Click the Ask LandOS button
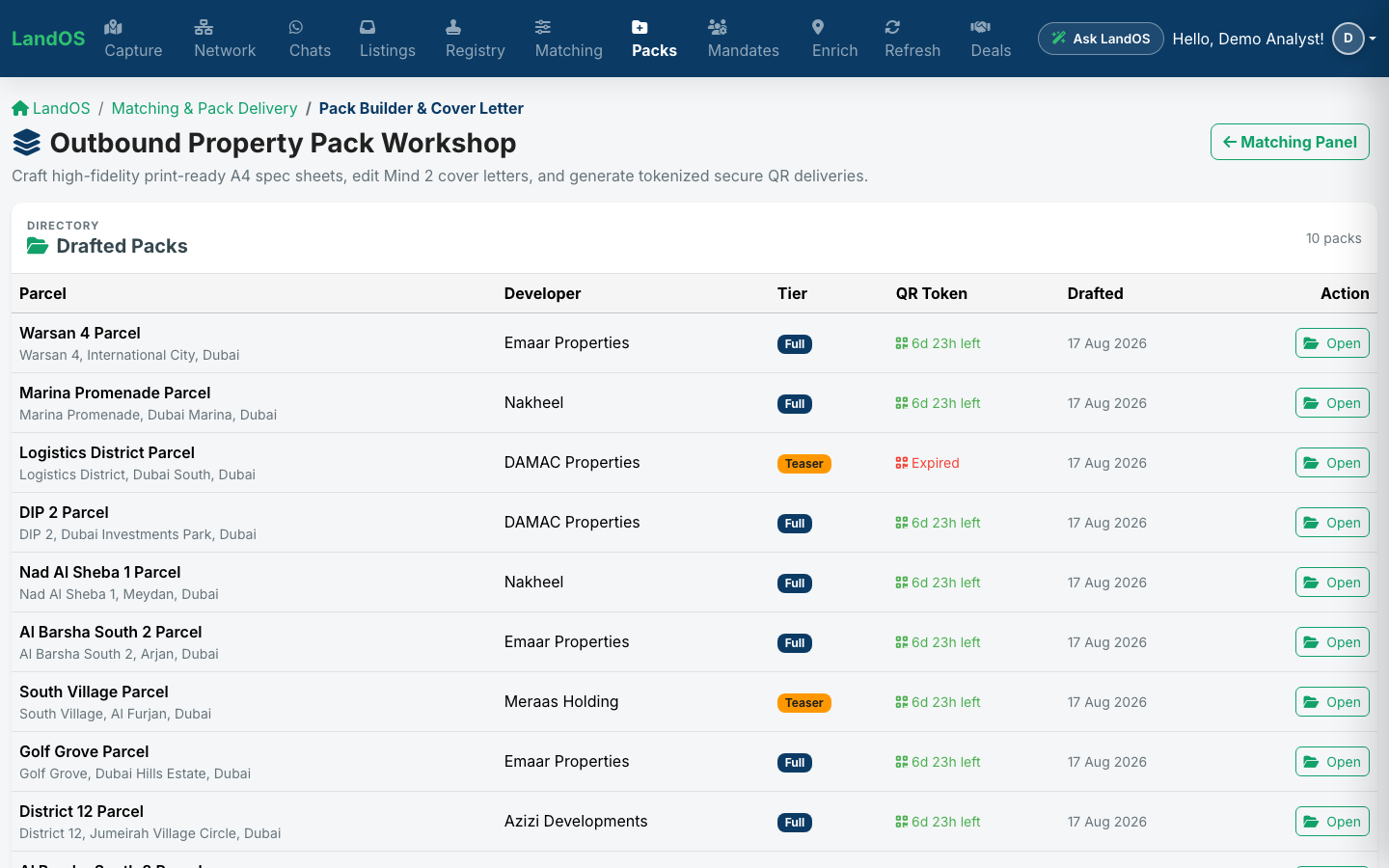1389x868 pixels. tap(1101, 39)
